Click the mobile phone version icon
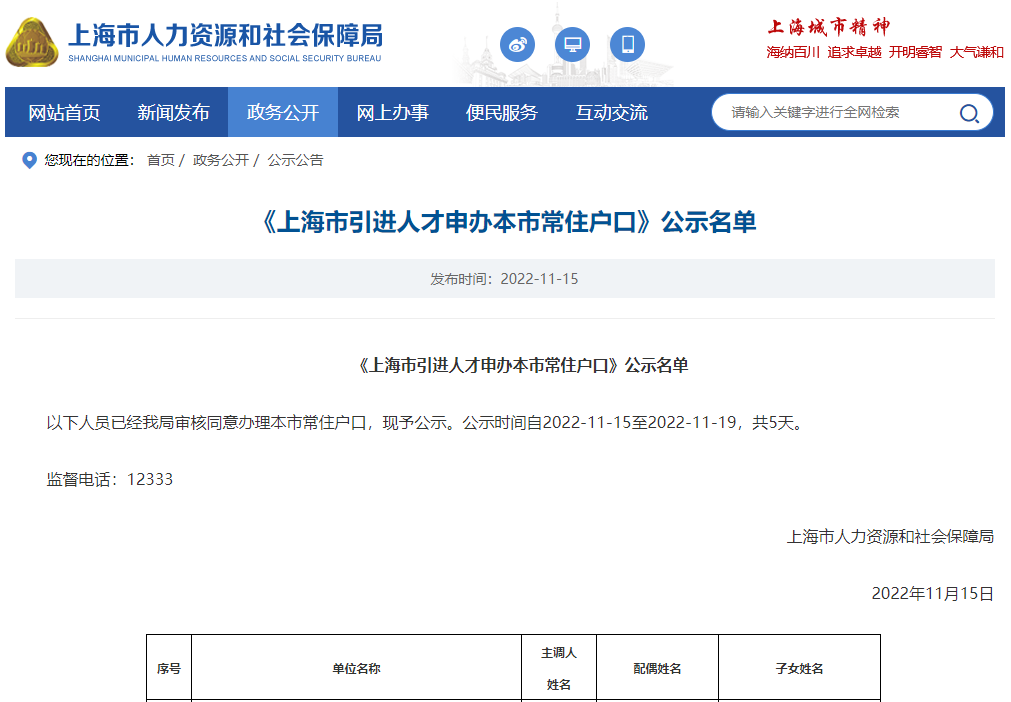The height and width of the screenshot is (702, 1011). point(627,44)
